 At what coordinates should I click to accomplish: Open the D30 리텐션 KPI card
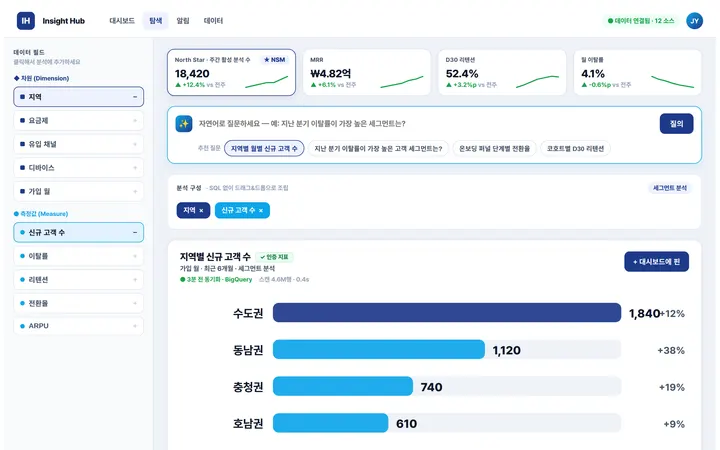click(x=502, y=73)
